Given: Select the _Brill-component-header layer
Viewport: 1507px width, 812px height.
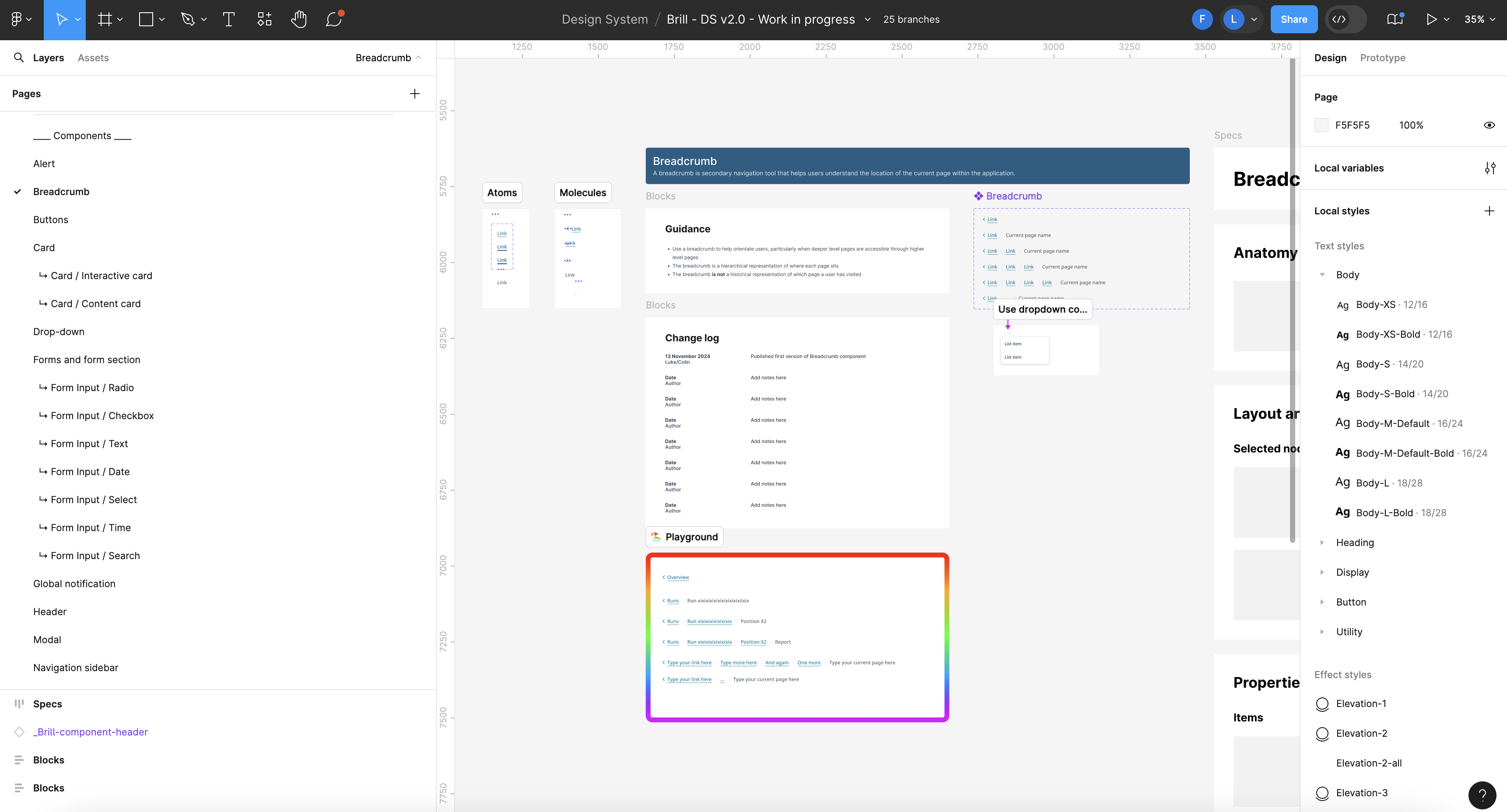Looking at the screenshot, I should pyautogui.click(x=90, y=732).
